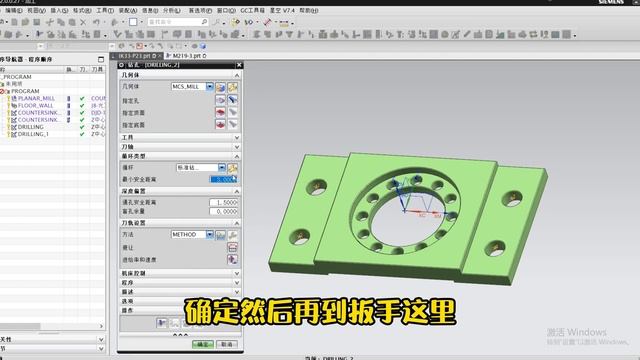This screenshot has height=360, width=640.
Task: Open the new geometry icon beside MCS_MILL
Action: pos(220,87)
